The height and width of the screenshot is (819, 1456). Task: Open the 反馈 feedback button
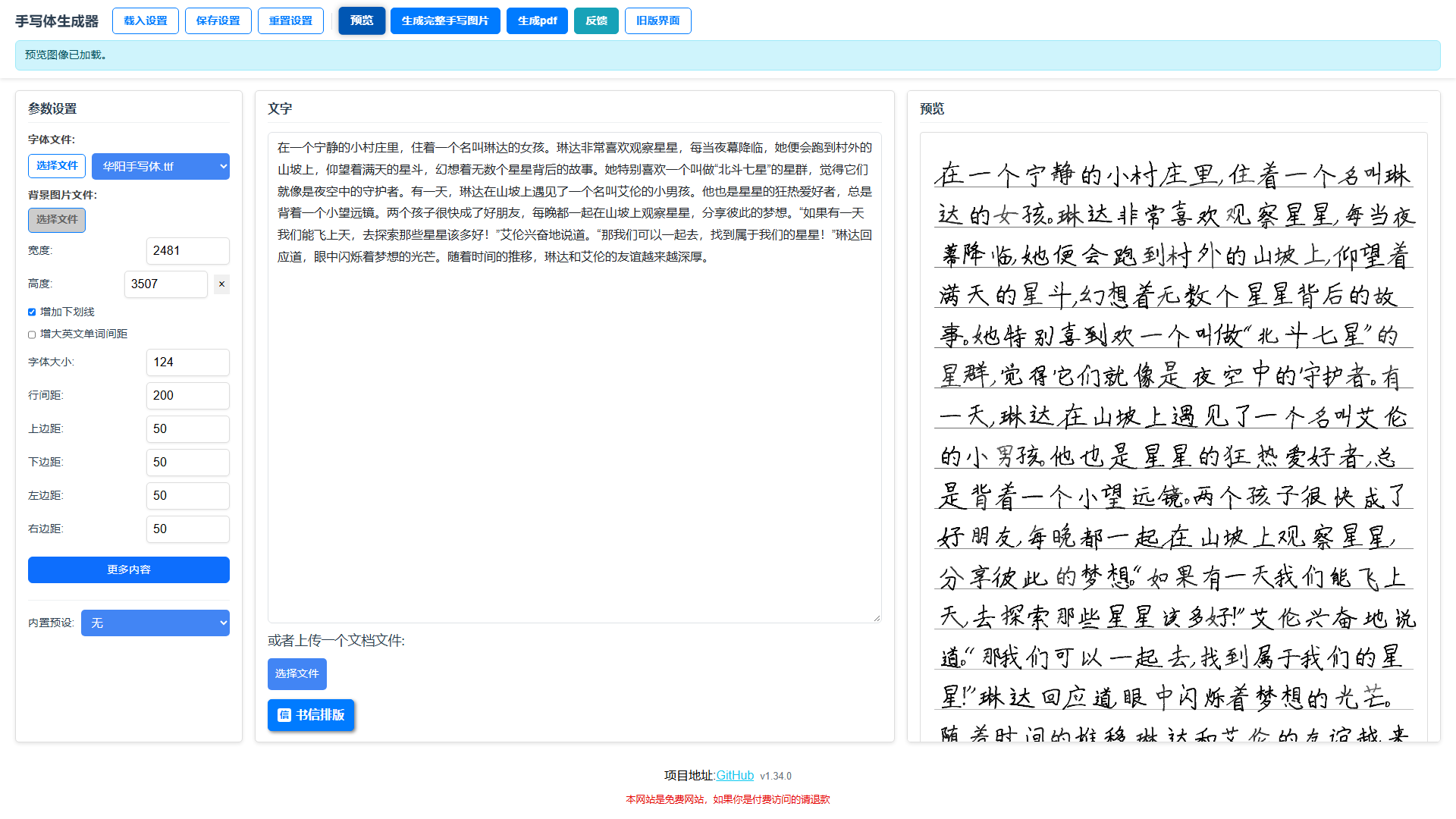click(x=596, y=21)
